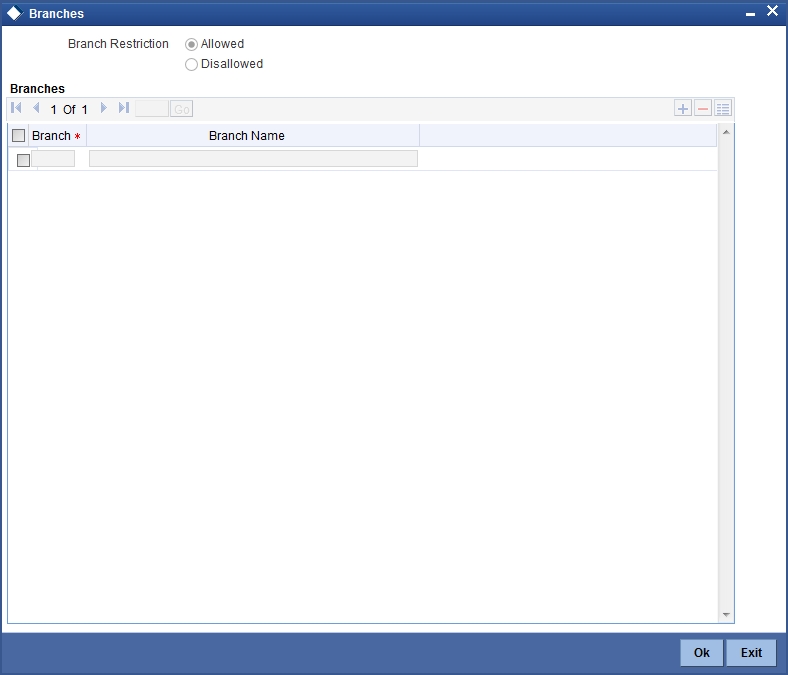
Task: Click the Branch column header
Action: coord(57,136)
